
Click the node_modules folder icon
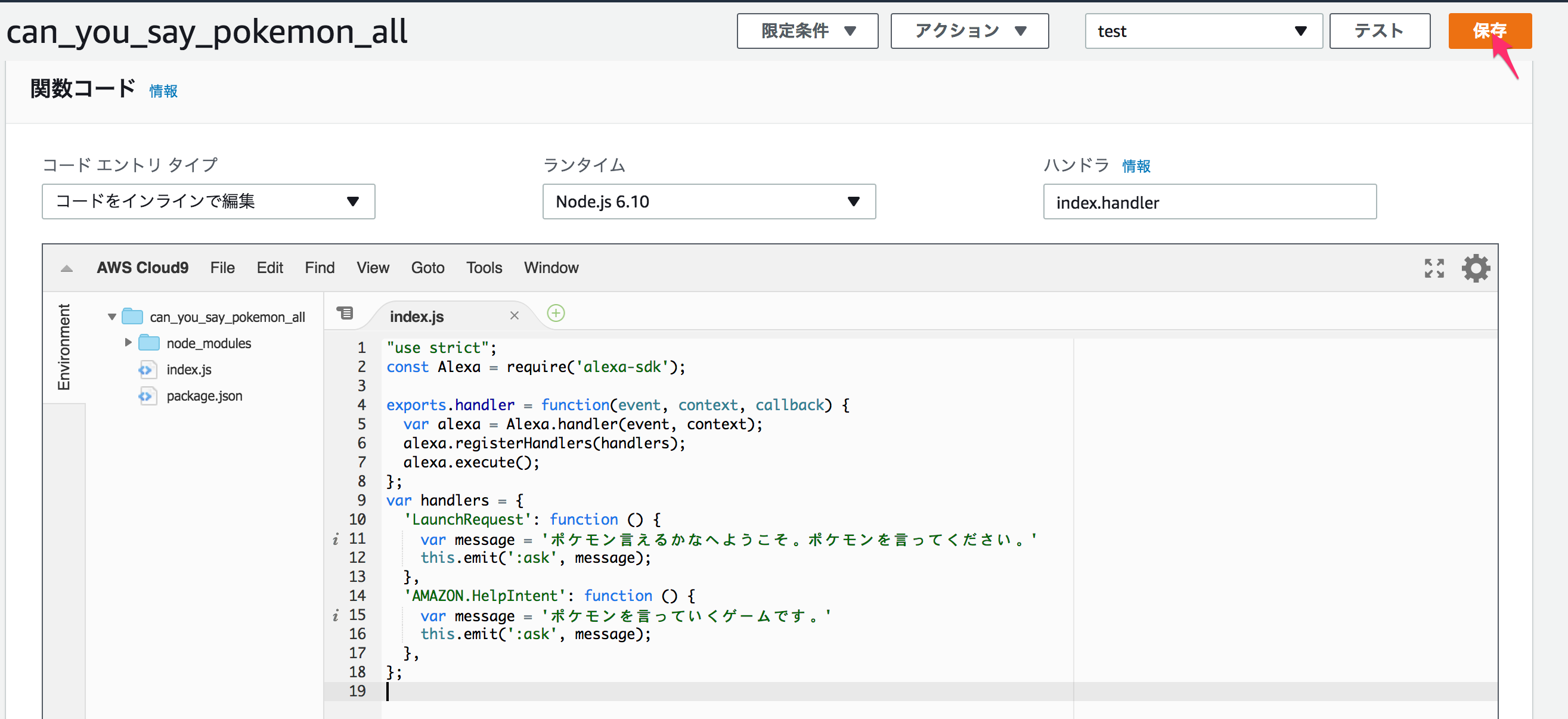pyautogui.click(x=149, y=343)
